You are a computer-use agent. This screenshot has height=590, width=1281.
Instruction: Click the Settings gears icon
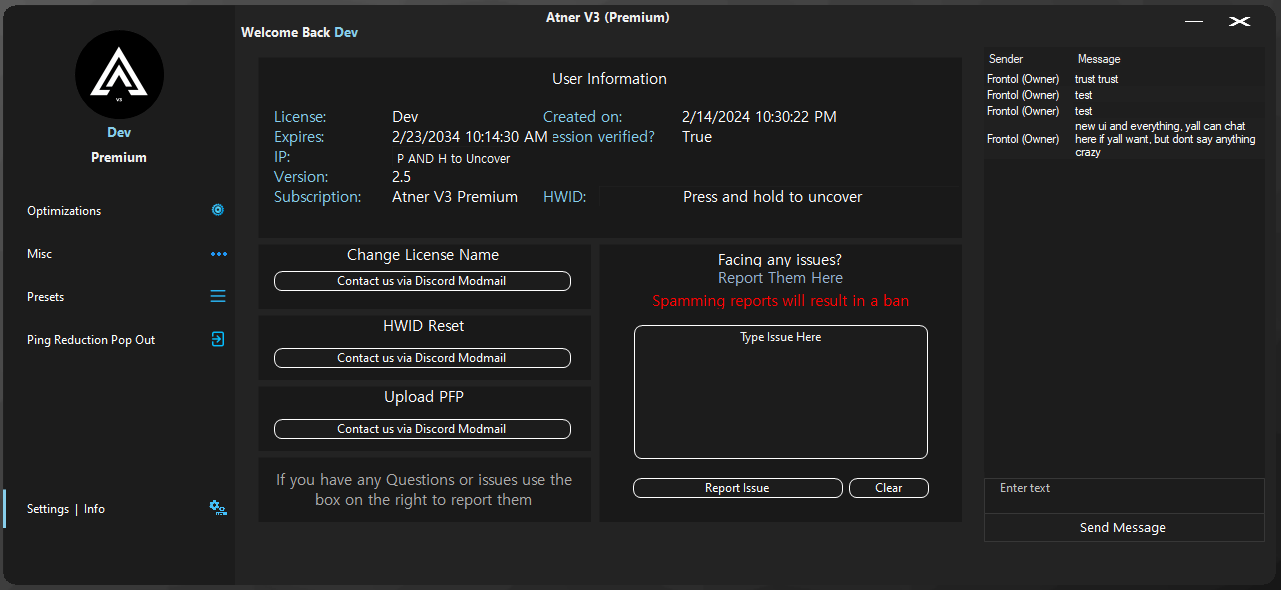(x=217, y=508)
